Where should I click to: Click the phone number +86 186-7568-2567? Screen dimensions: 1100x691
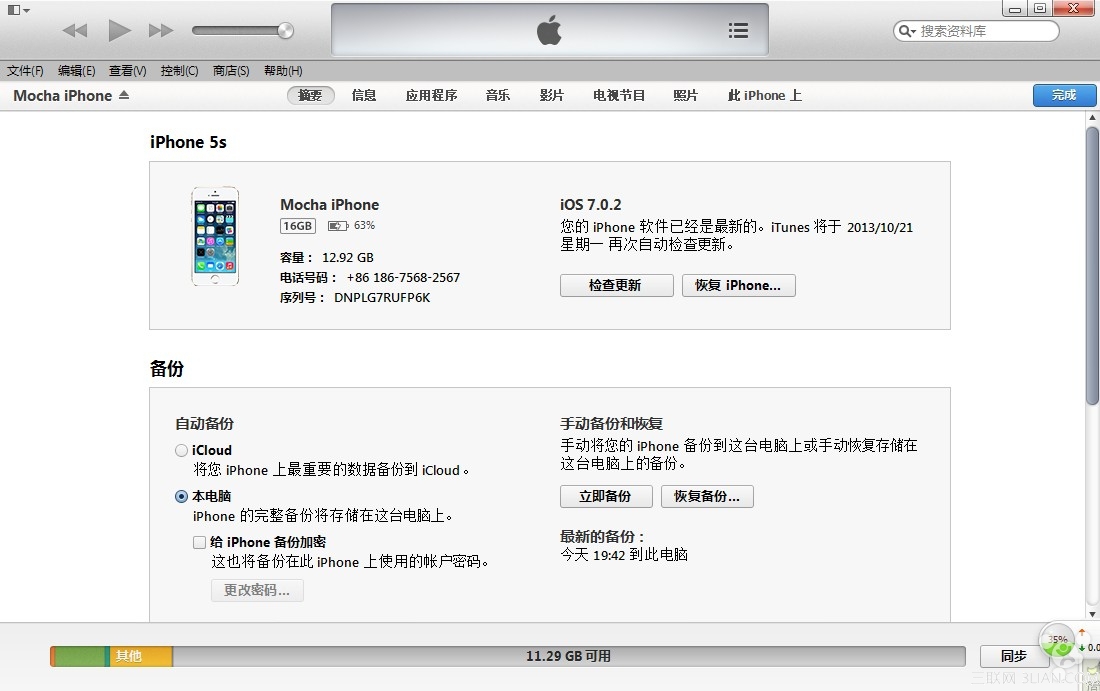click(403, 277)
